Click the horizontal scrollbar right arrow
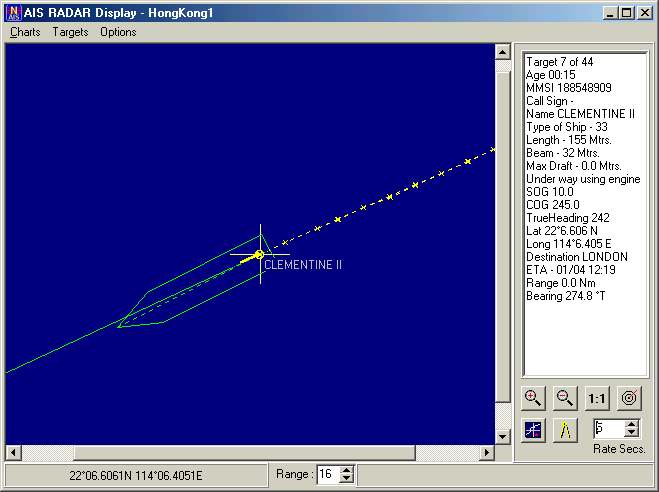The image size is (659, 492). 487,453
